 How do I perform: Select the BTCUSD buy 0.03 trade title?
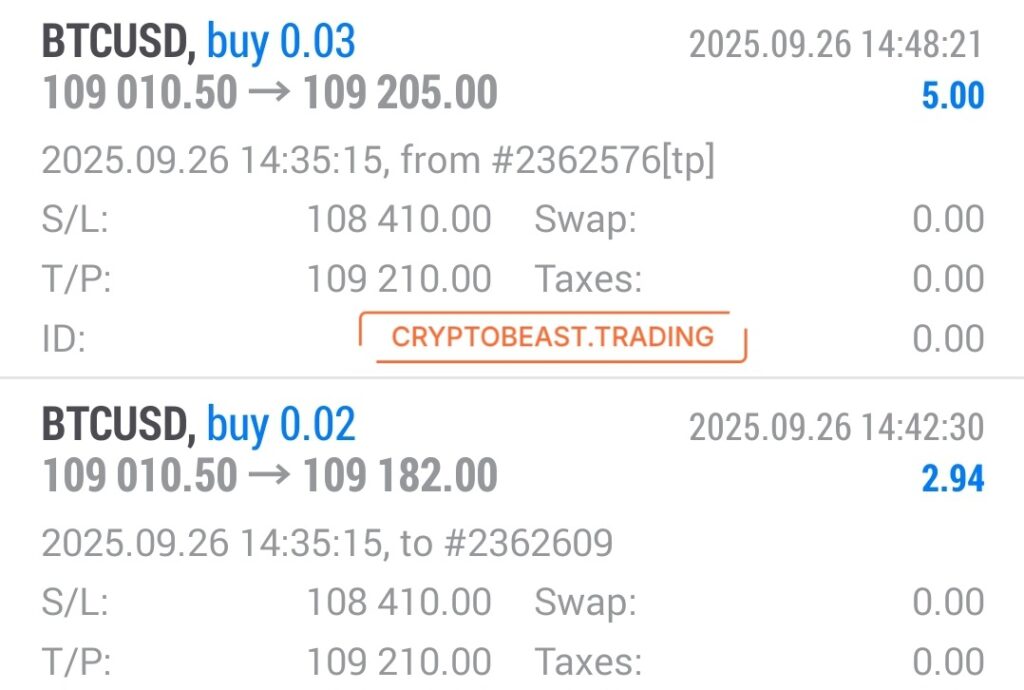[199, 42]
